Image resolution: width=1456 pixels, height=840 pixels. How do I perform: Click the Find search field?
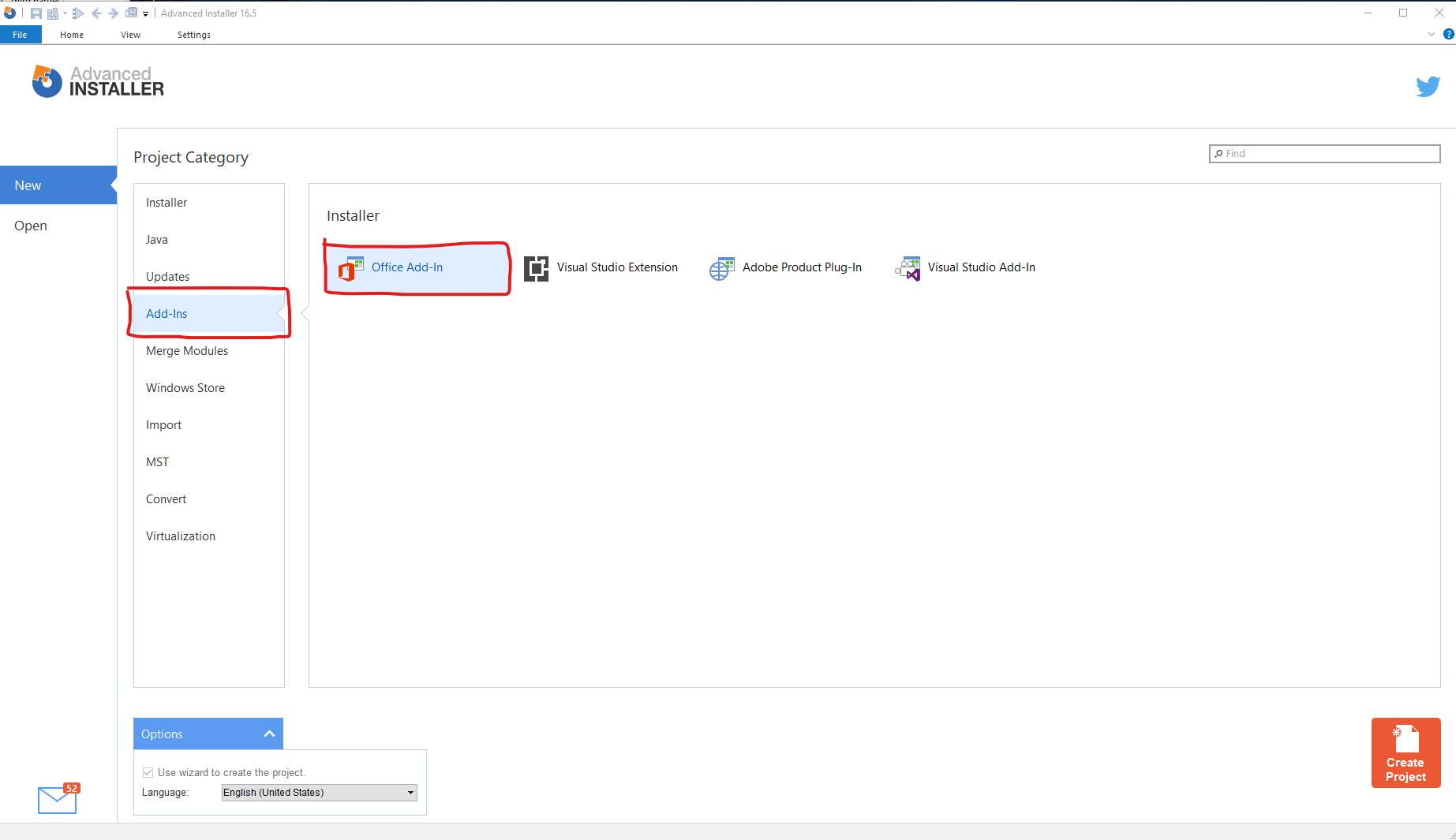pos(1324,154)
